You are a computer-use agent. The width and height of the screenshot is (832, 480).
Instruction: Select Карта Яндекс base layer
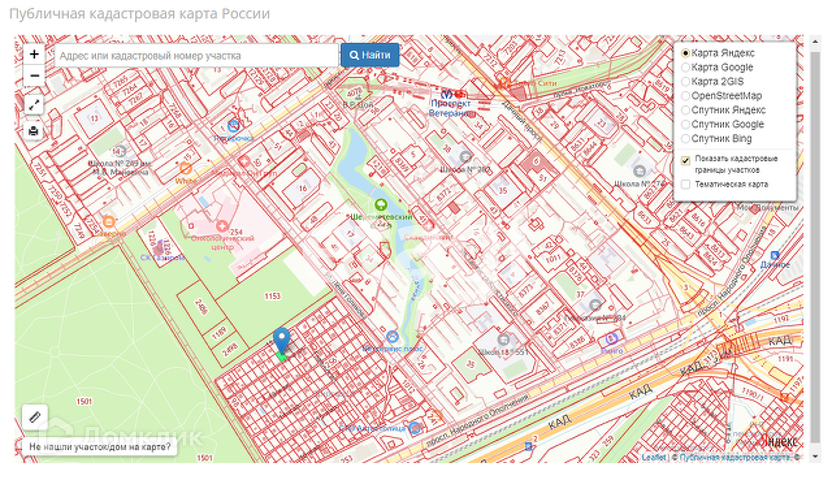686,53
